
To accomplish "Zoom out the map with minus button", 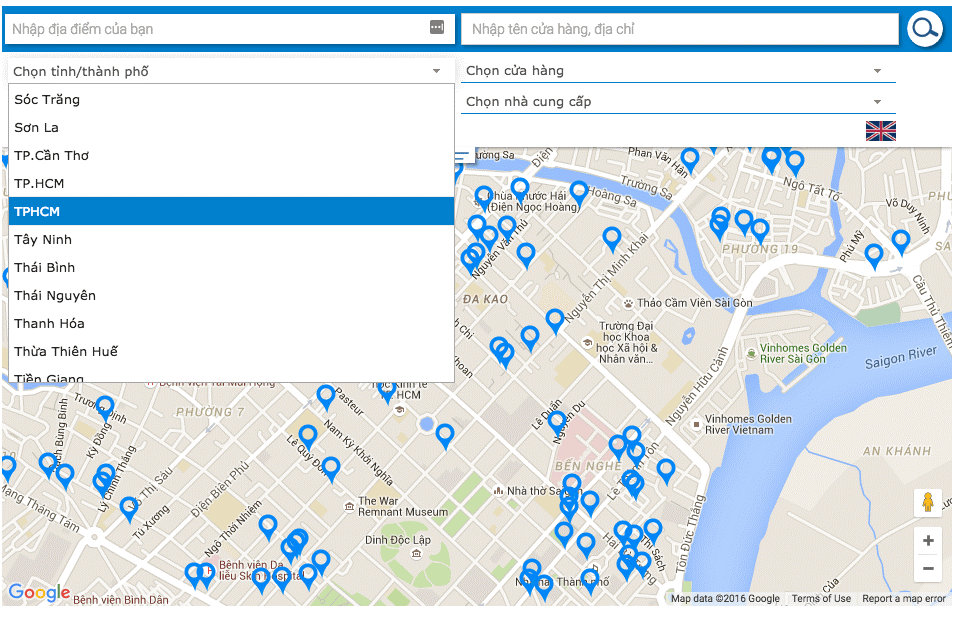I will point(928,569).
